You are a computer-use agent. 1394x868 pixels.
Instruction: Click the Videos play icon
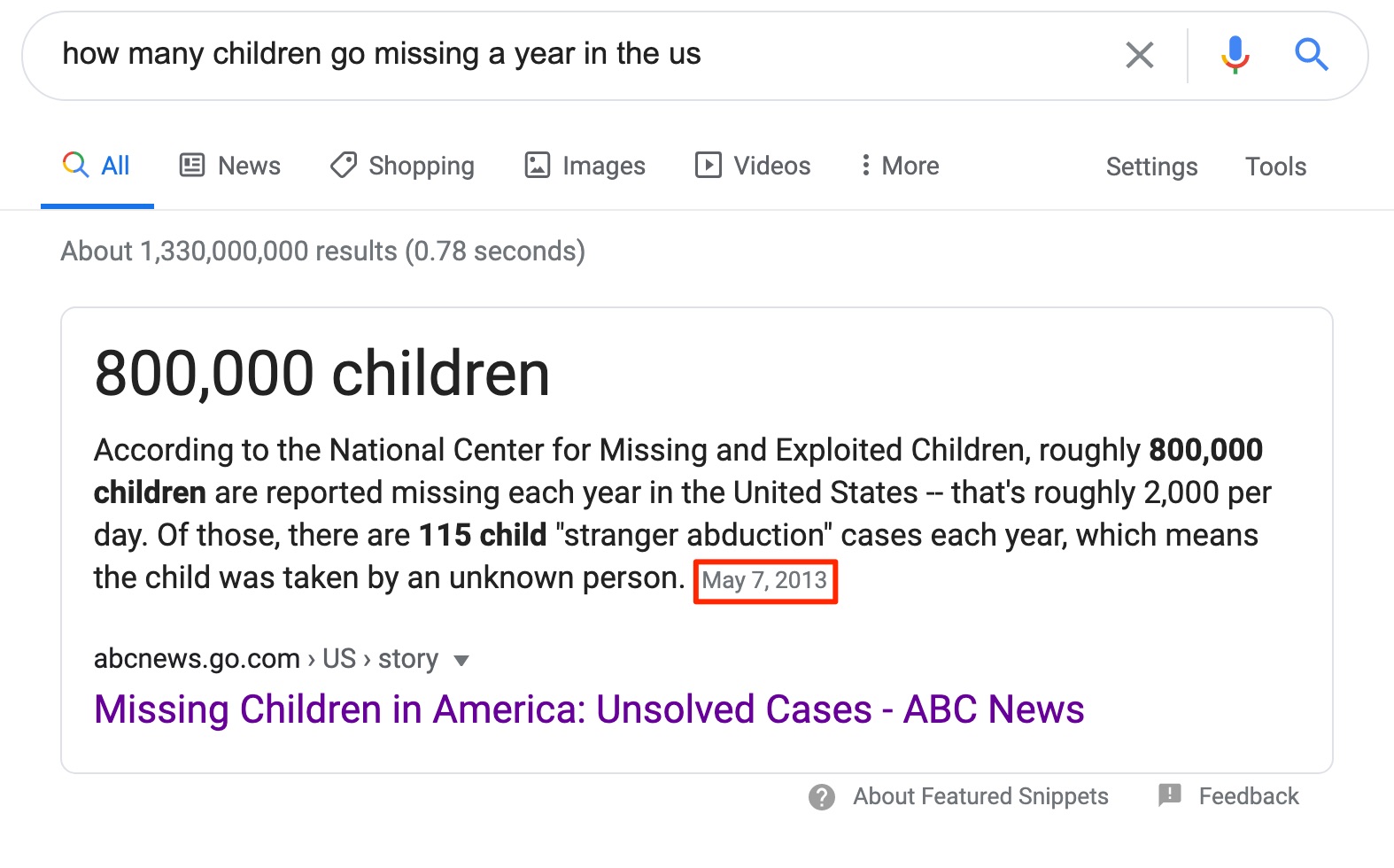point(709,165)
